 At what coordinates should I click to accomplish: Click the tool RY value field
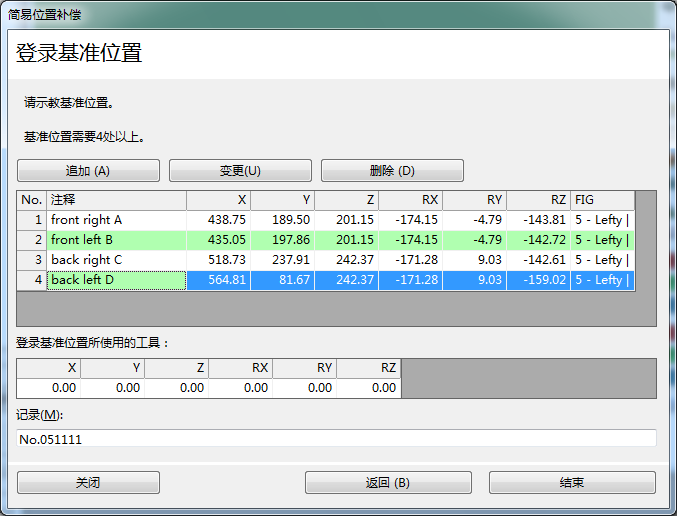pos(304,388)
